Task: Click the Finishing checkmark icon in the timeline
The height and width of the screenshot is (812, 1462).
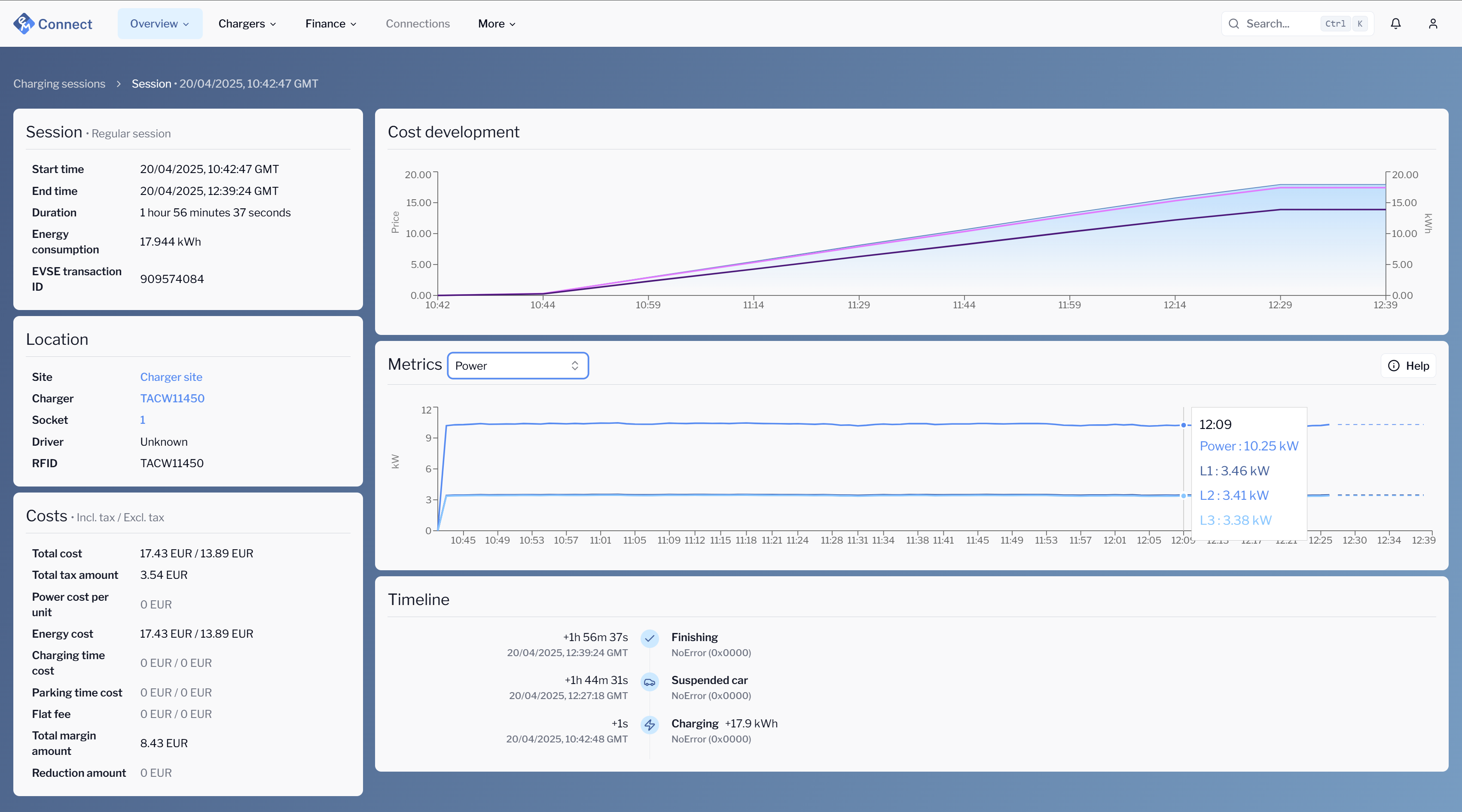Action: (649, 639)
